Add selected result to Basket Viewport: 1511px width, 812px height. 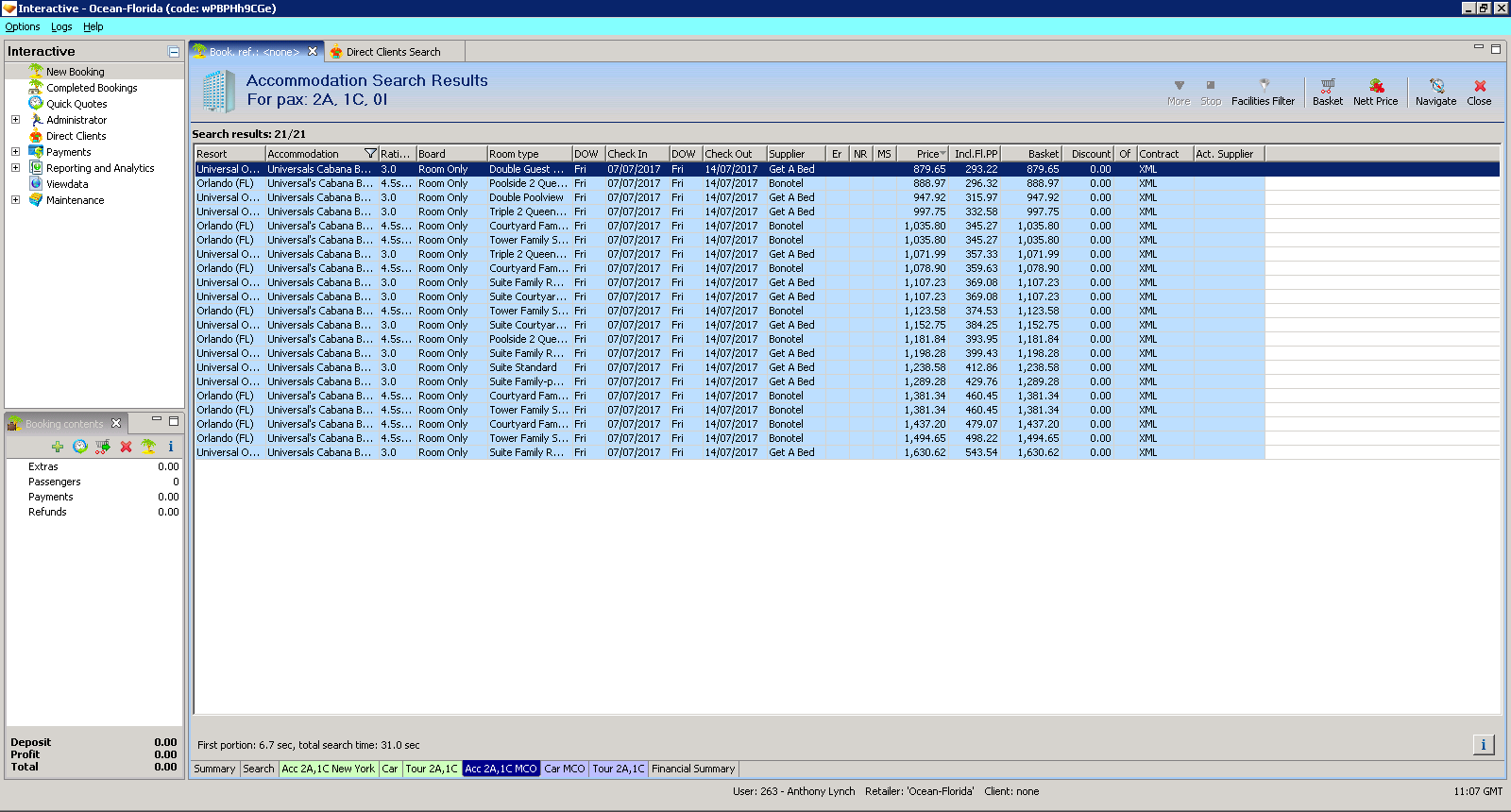click(x=1327, y=91)
